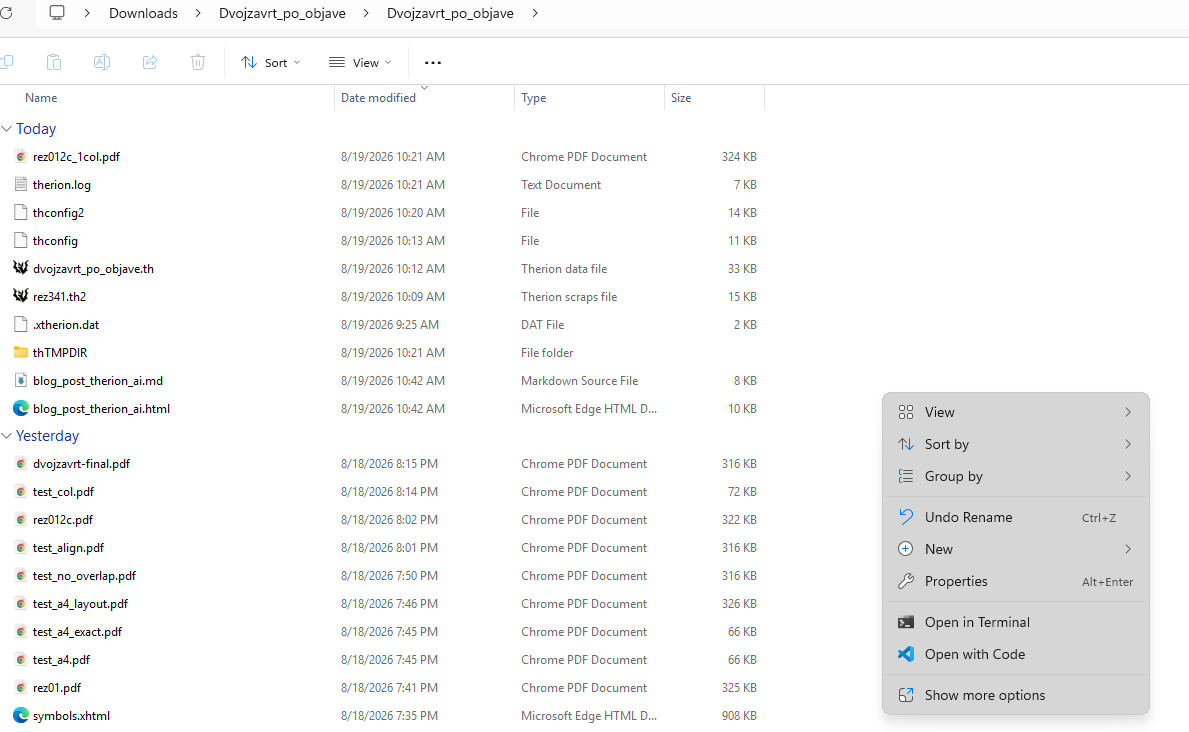Collapse the Today group

7,129
